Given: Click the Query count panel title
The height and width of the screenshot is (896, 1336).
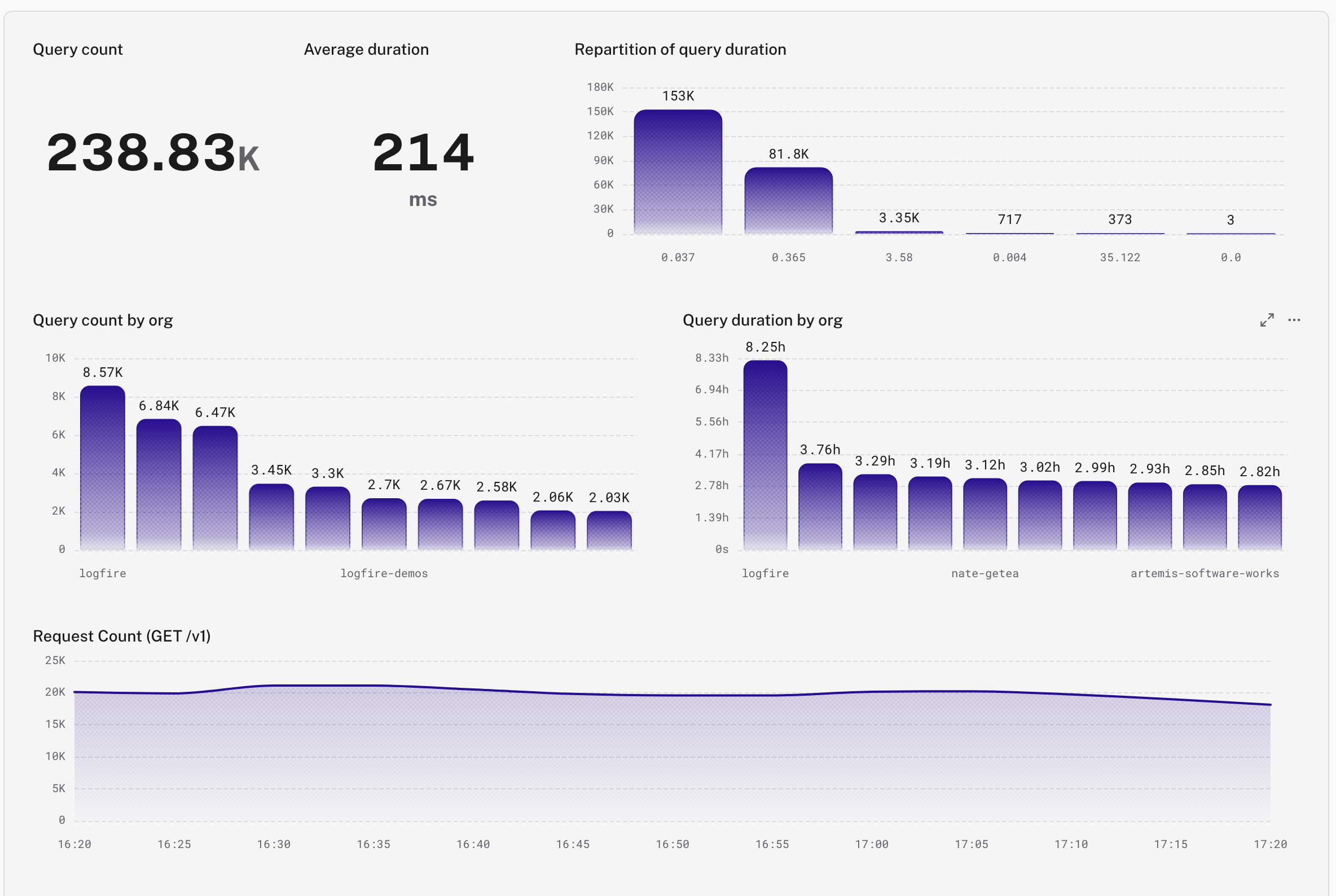Looking at the screenshot, I should coord(78,50).
